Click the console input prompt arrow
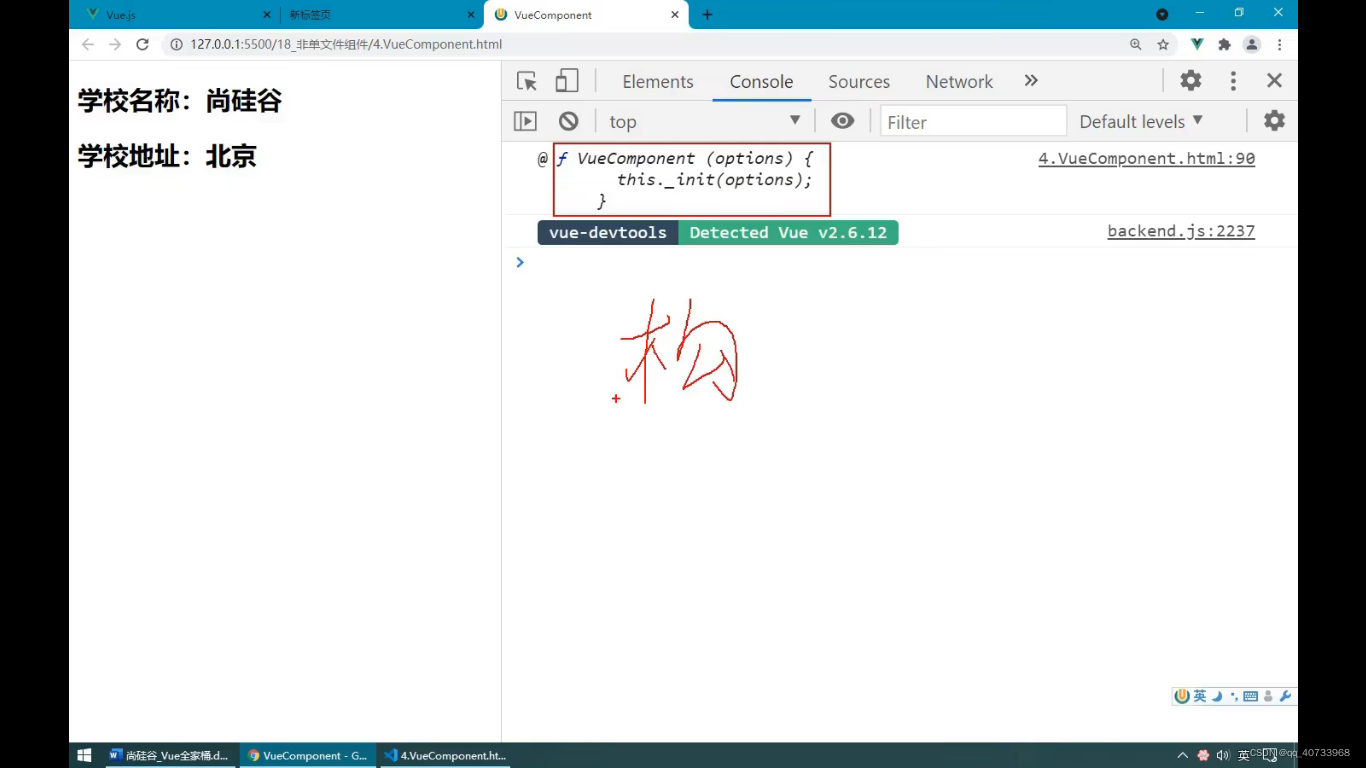The height and width of the screenshot is (768, 1366). [519, 262]
